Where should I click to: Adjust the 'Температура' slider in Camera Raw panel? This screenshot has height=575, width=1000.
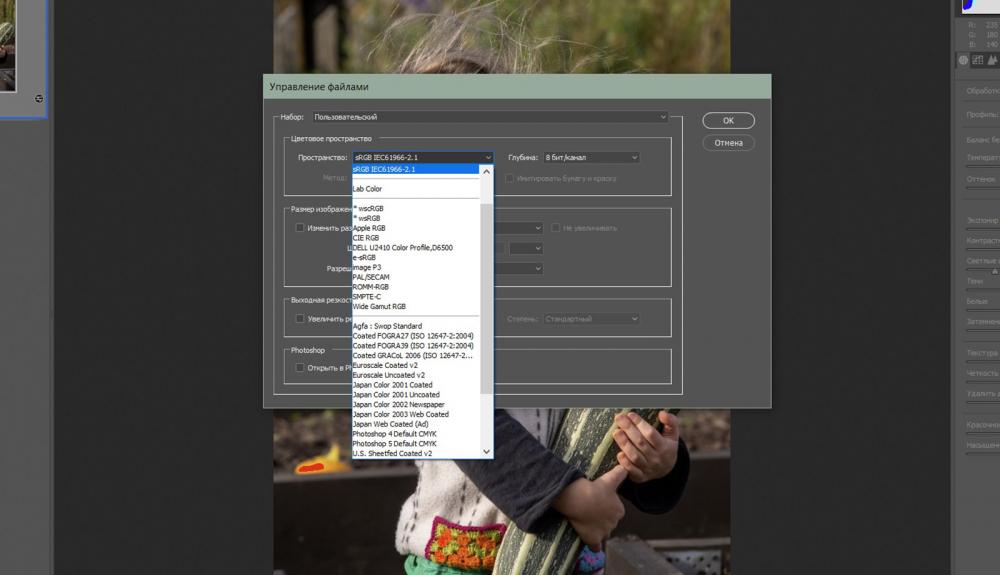pos(983,164)
